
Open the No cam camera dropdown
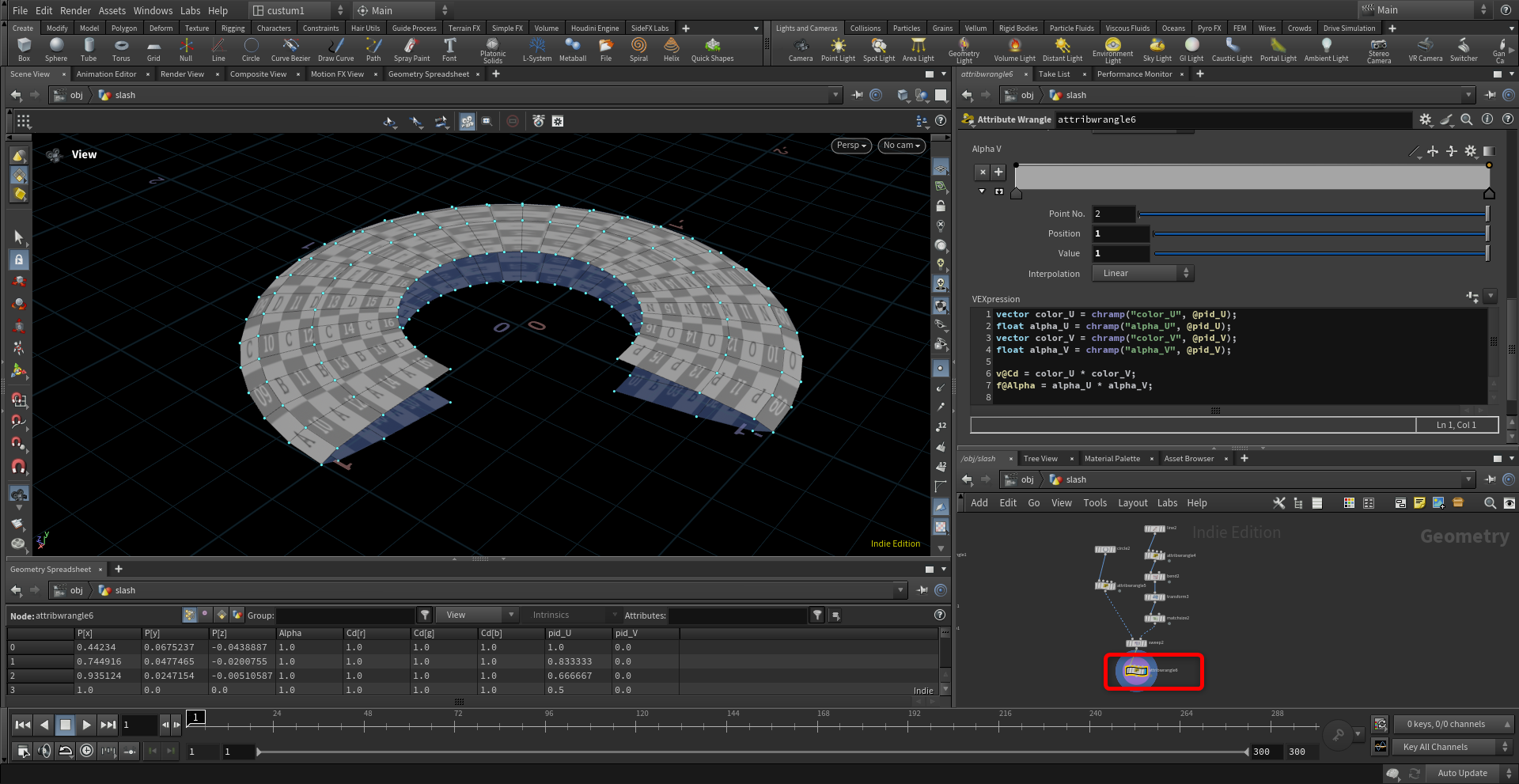point(901,146)
